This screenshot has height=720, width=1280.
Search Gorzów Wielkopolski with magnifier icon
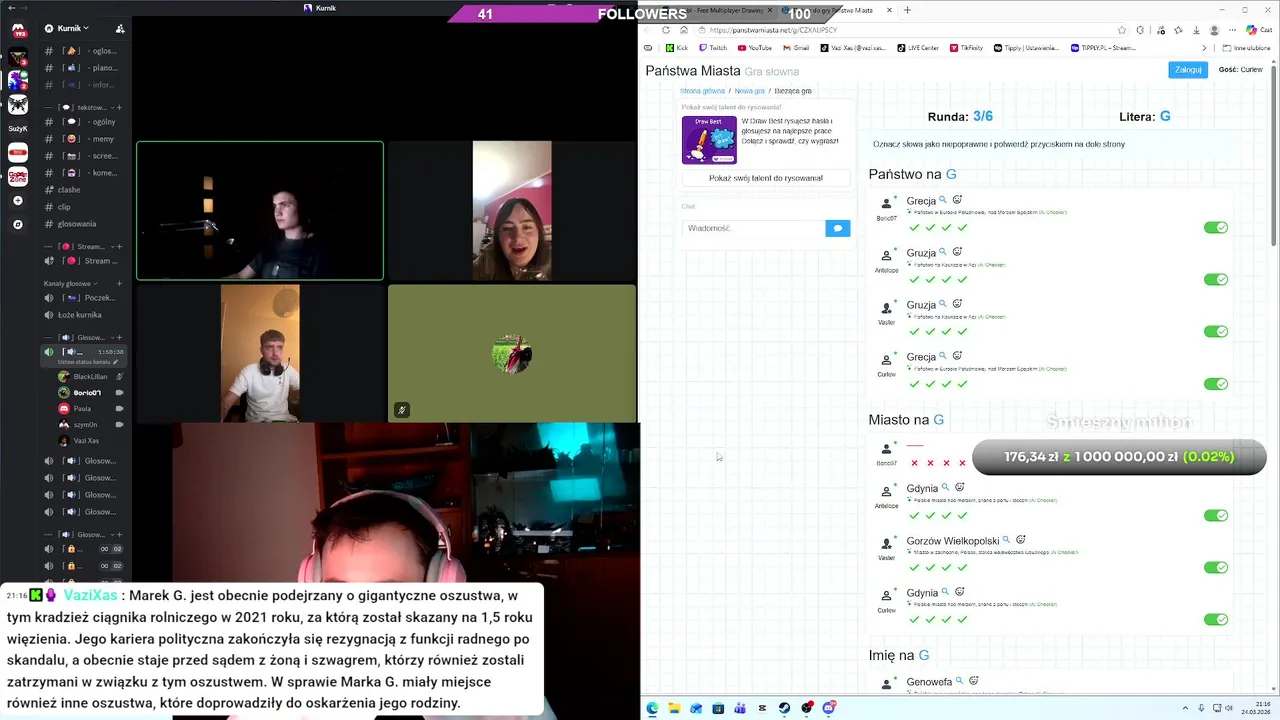pos(1006,540)
